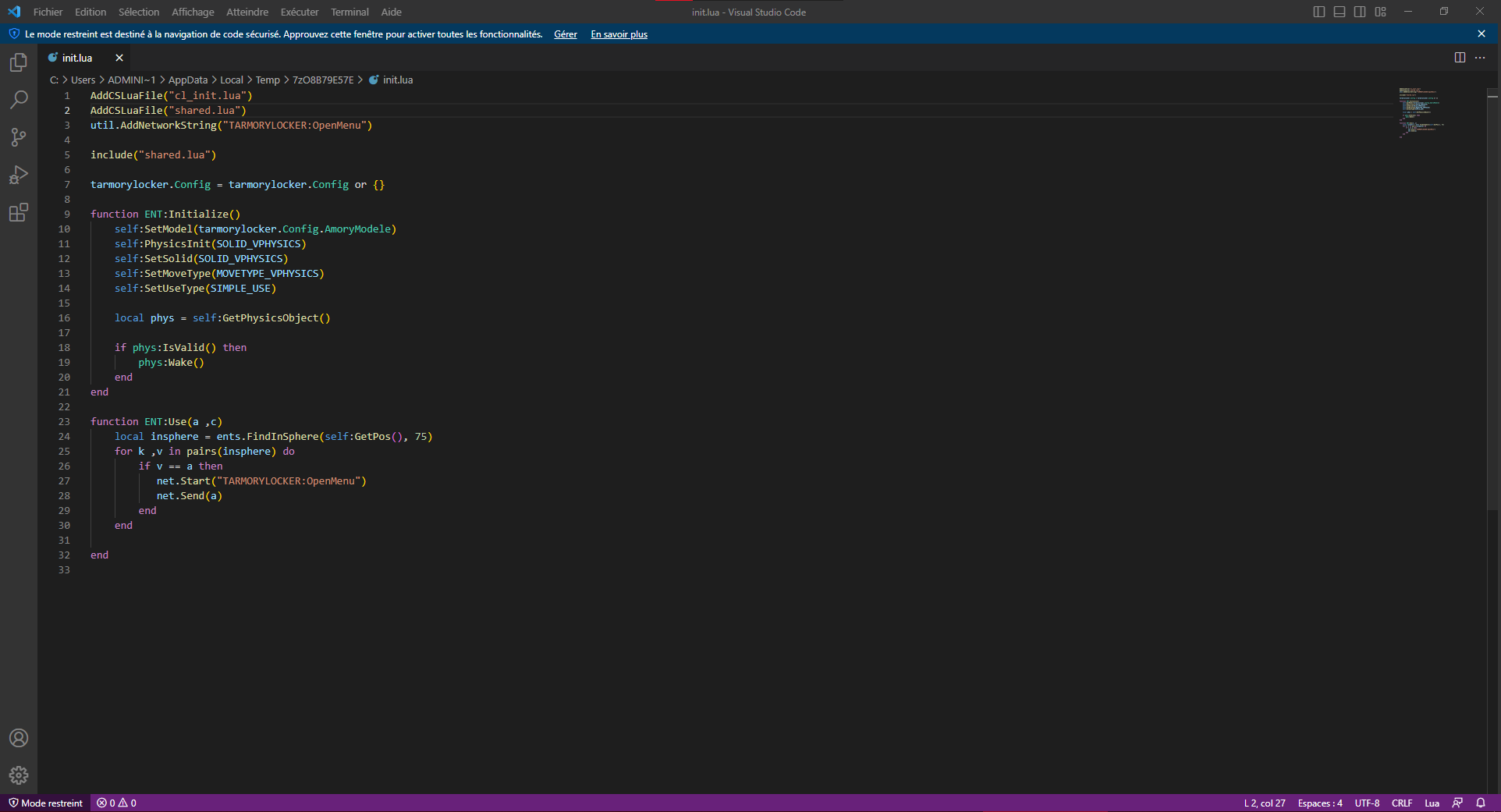1501x812 pixels.
Task: Expand the Temp breadcrumb segment
Action: point(268,80)
